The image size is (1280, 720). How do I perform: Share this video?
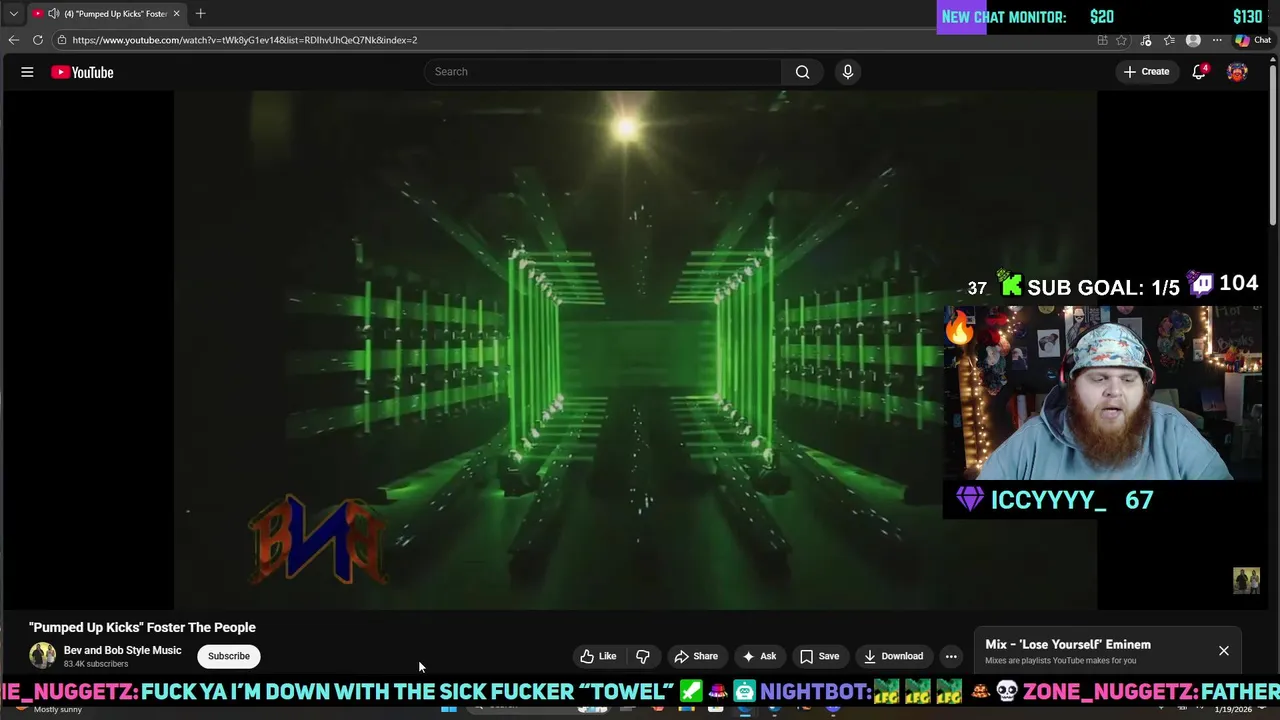696,656
